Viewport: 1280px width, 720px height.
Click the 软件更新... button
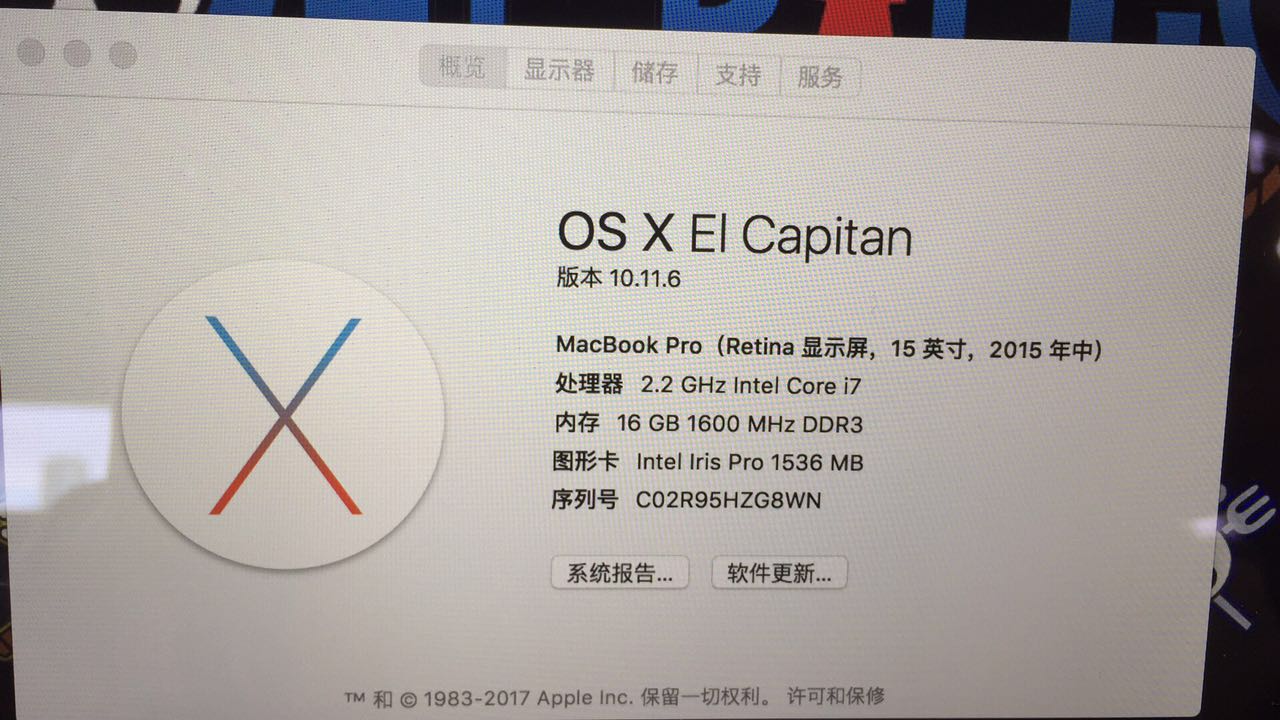click(x=779, y=573)
